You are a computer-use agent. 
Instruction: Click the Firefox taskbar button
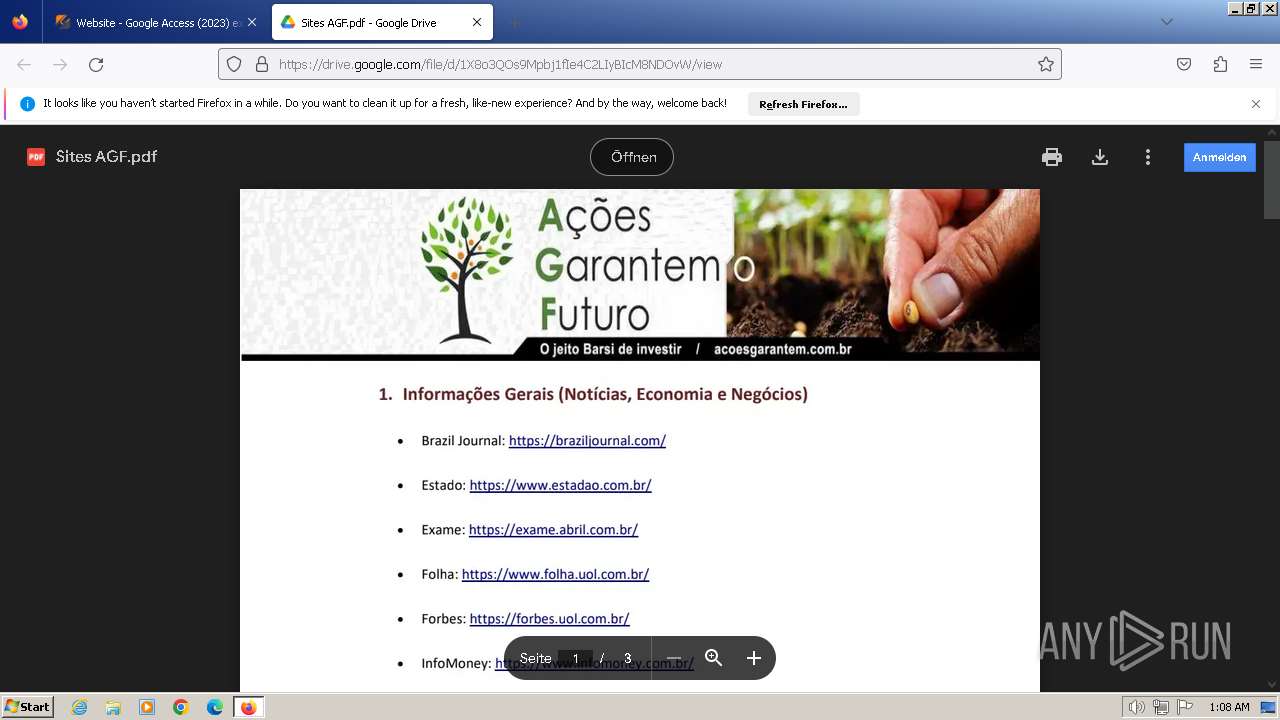click(x=248, y=707)
